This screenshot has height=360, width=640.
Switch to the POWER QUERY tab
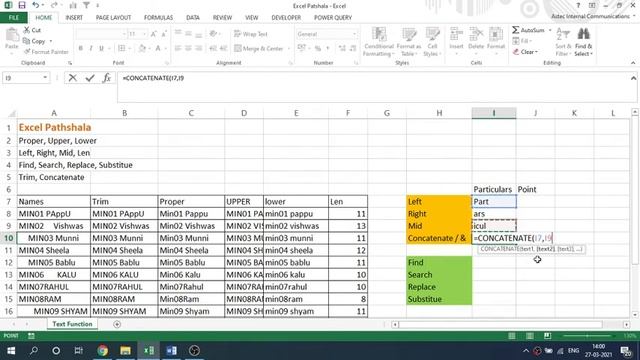333,18
